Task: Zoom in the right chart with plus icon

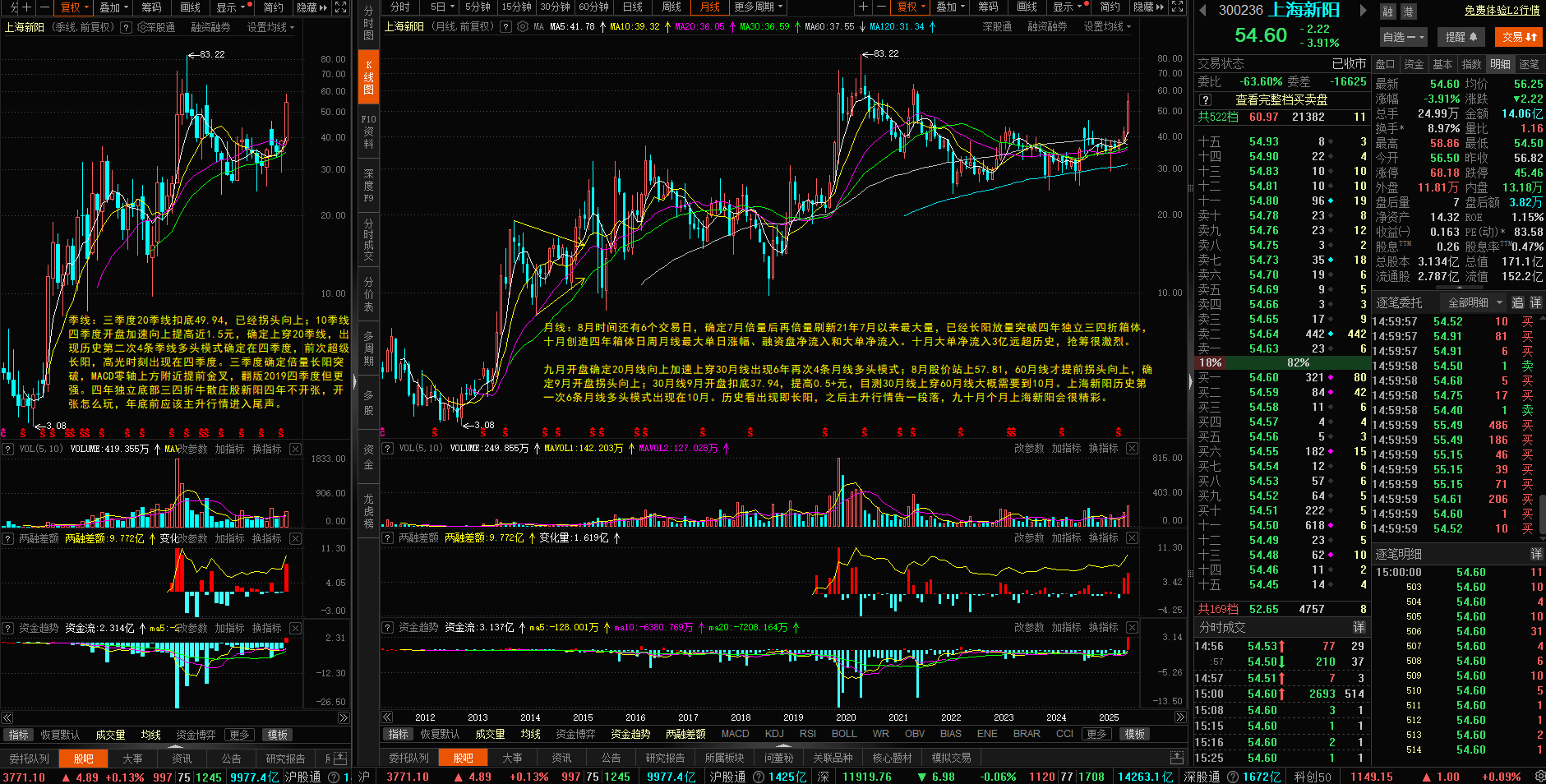Action: pos(863,7)
